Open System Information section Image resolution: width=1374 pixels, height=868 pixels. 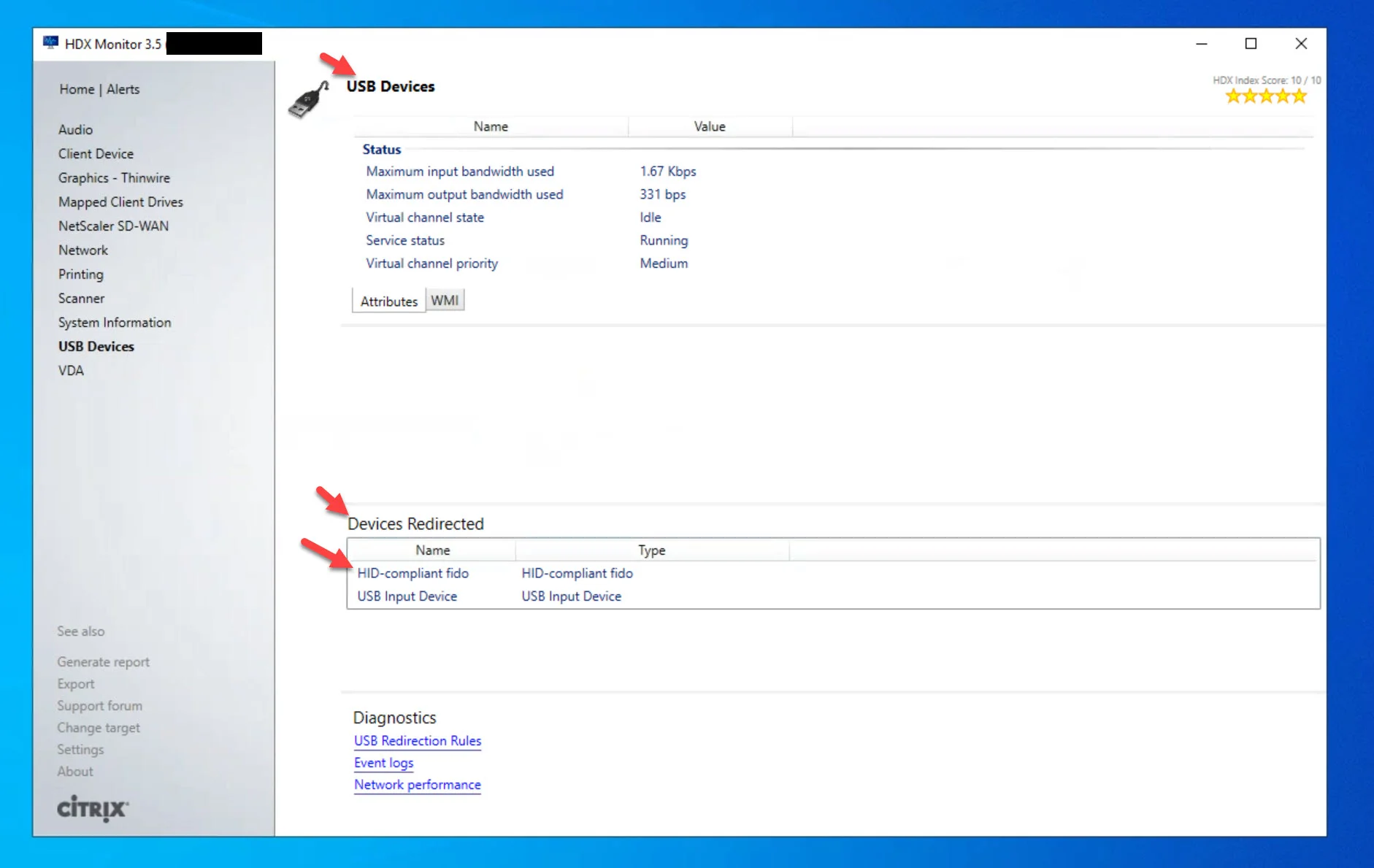(x=115, y=322)
